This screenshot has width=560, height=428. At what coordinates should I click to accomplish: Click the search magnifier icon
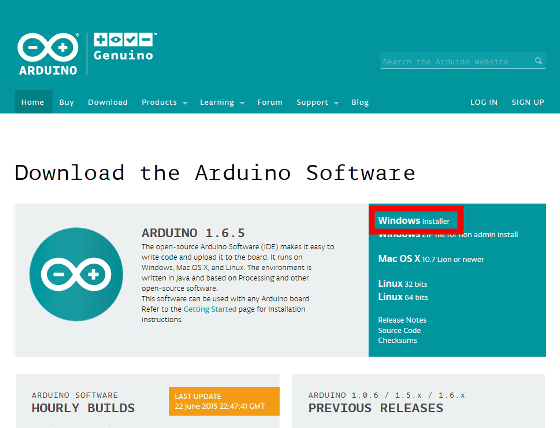[x=538, y=61]
